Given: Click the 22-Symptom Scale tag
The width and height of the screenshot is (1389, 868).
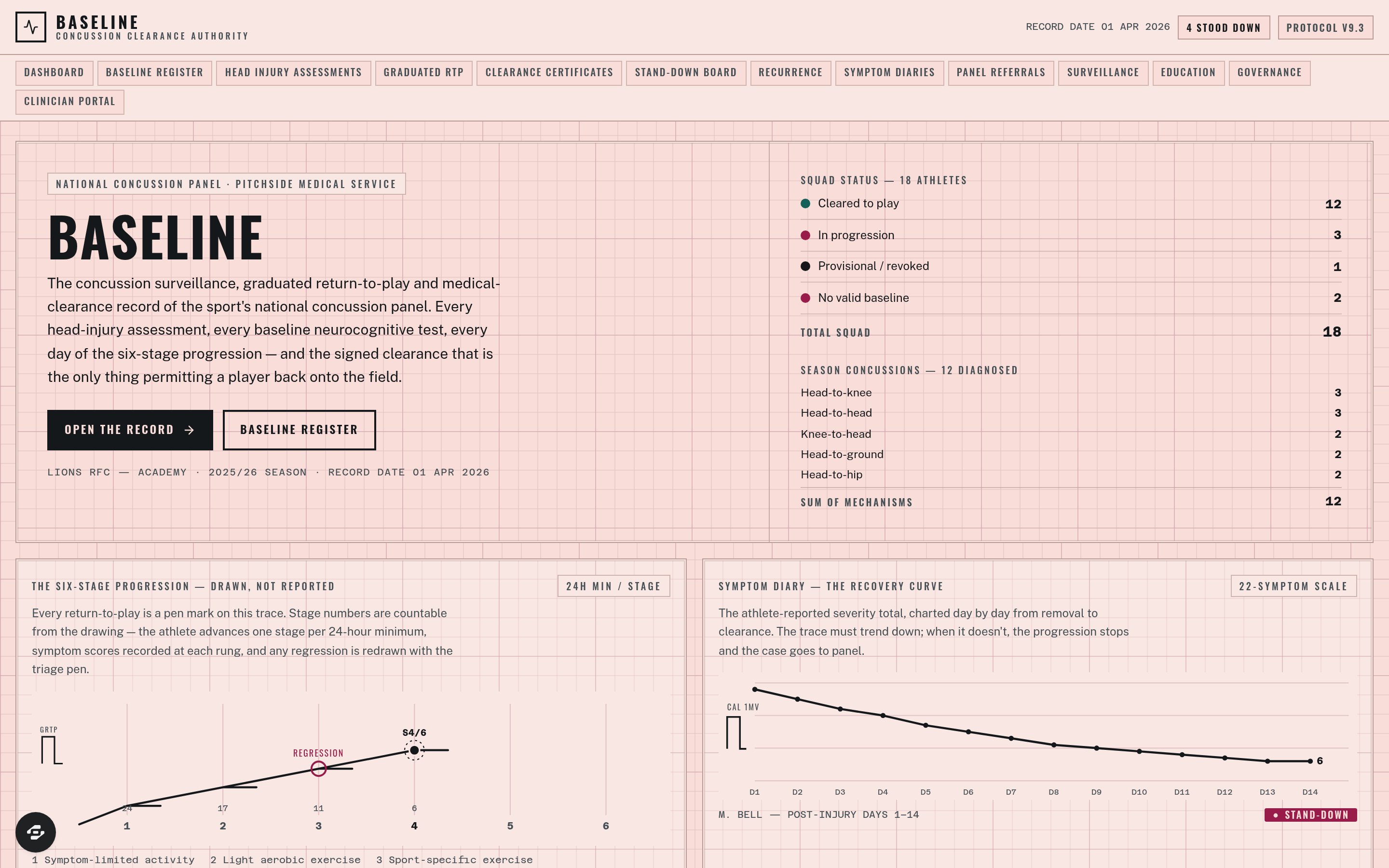Looking at the screenshot, I should pos(1293,586).
